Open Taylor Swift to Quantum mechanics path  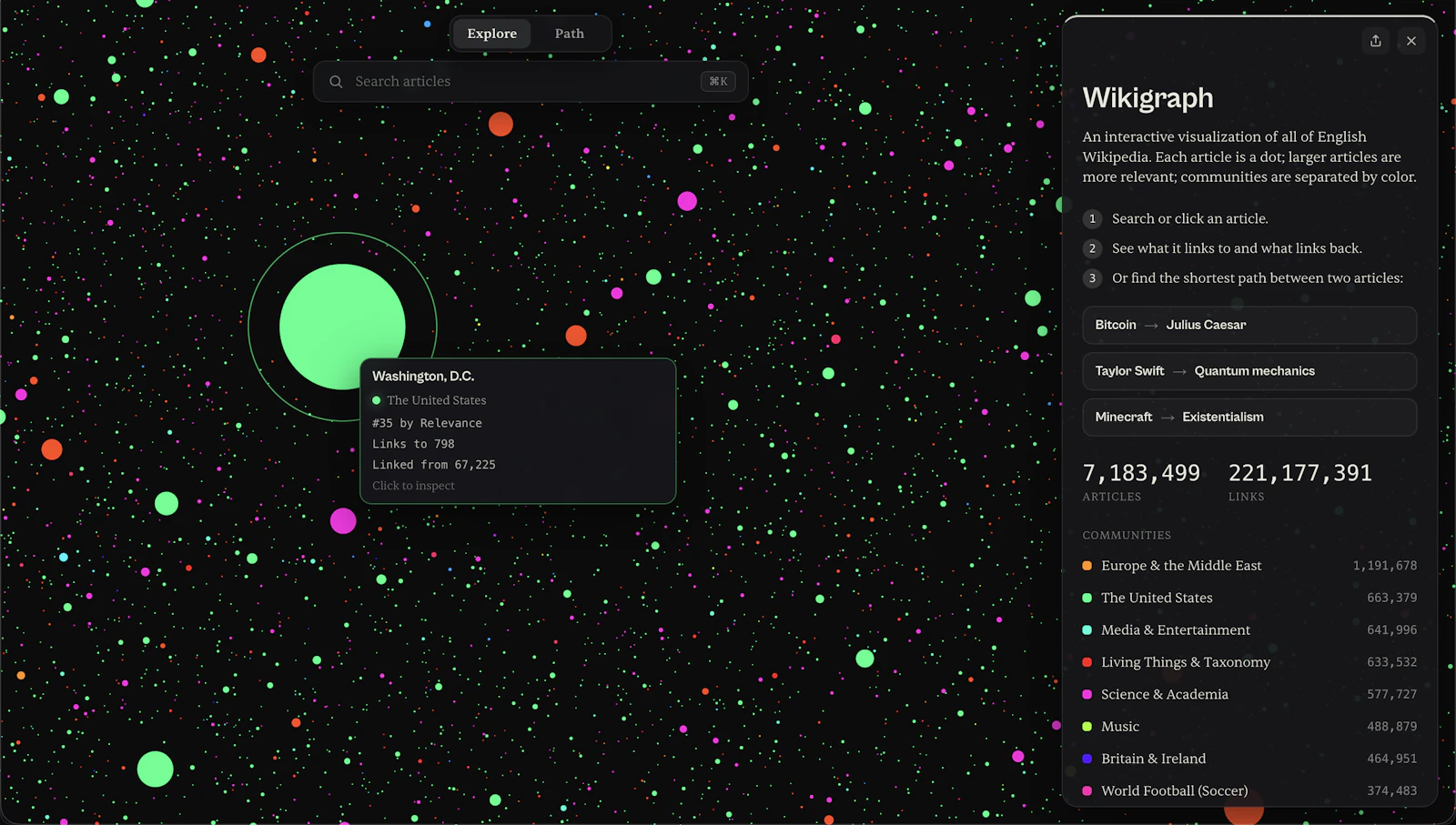point(1249,371)
